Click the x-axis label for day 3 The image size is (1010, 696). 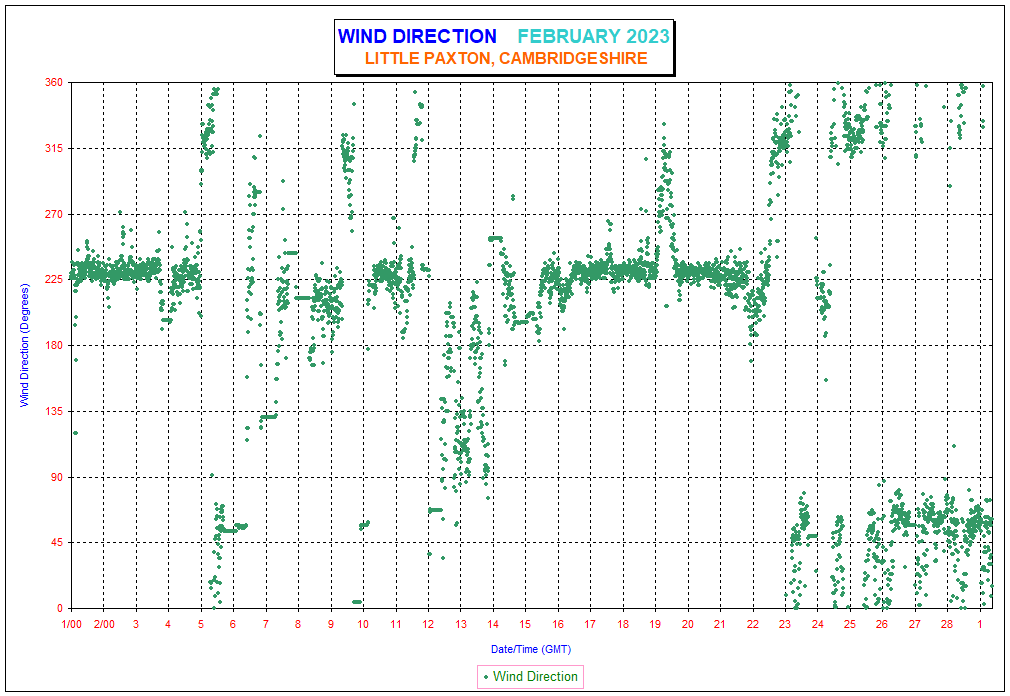point(136,624)
